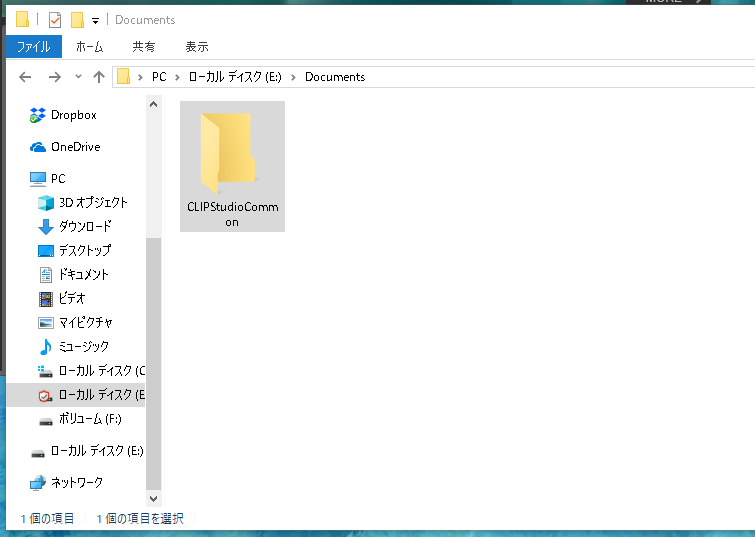Open the ファイル menu tab
This screenshot has height=537, width=755.
tap(34, 46)
